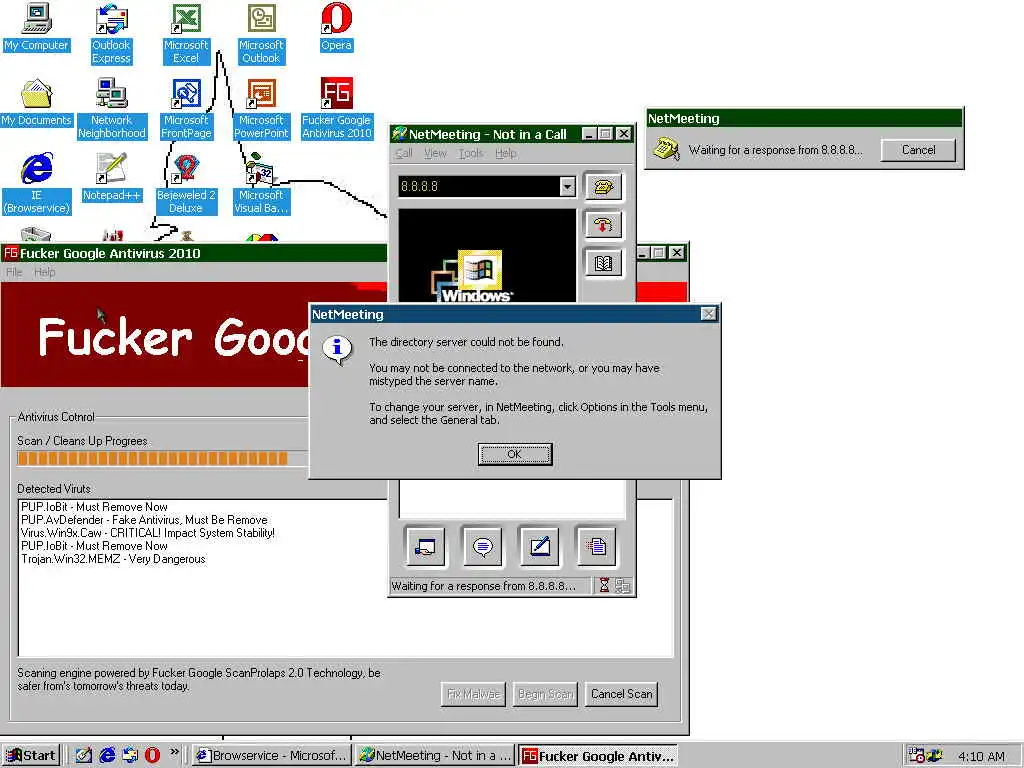Click the Begin Scan button

point(545,694)
